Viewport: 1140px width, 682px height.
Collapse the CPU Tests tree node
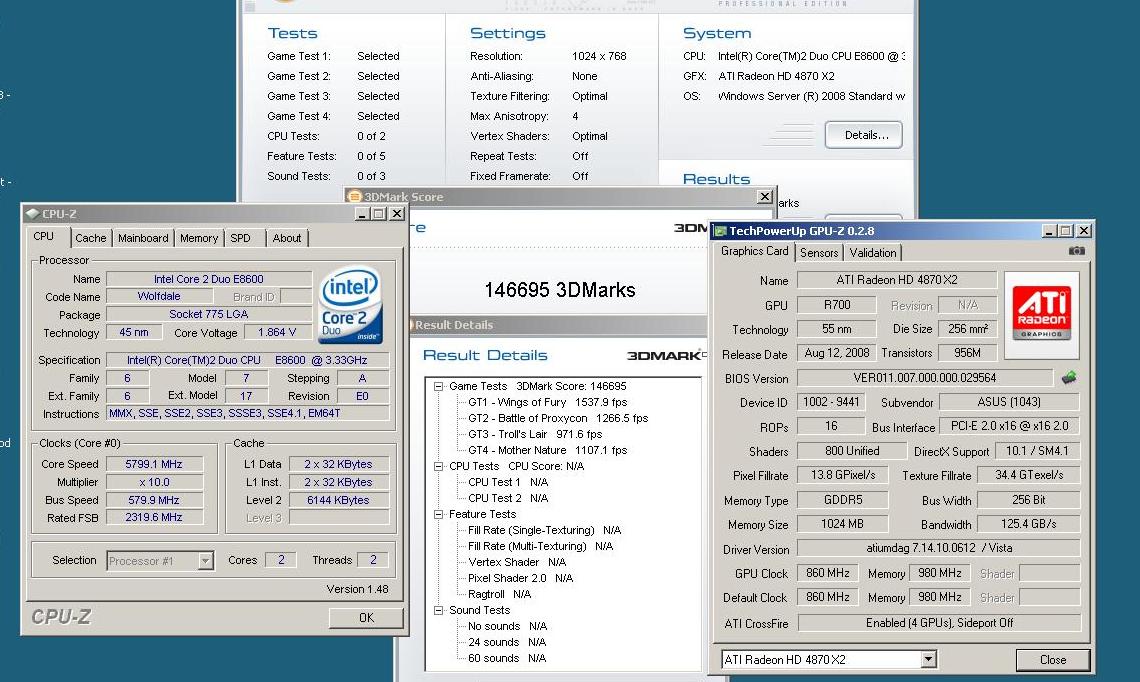438,467
